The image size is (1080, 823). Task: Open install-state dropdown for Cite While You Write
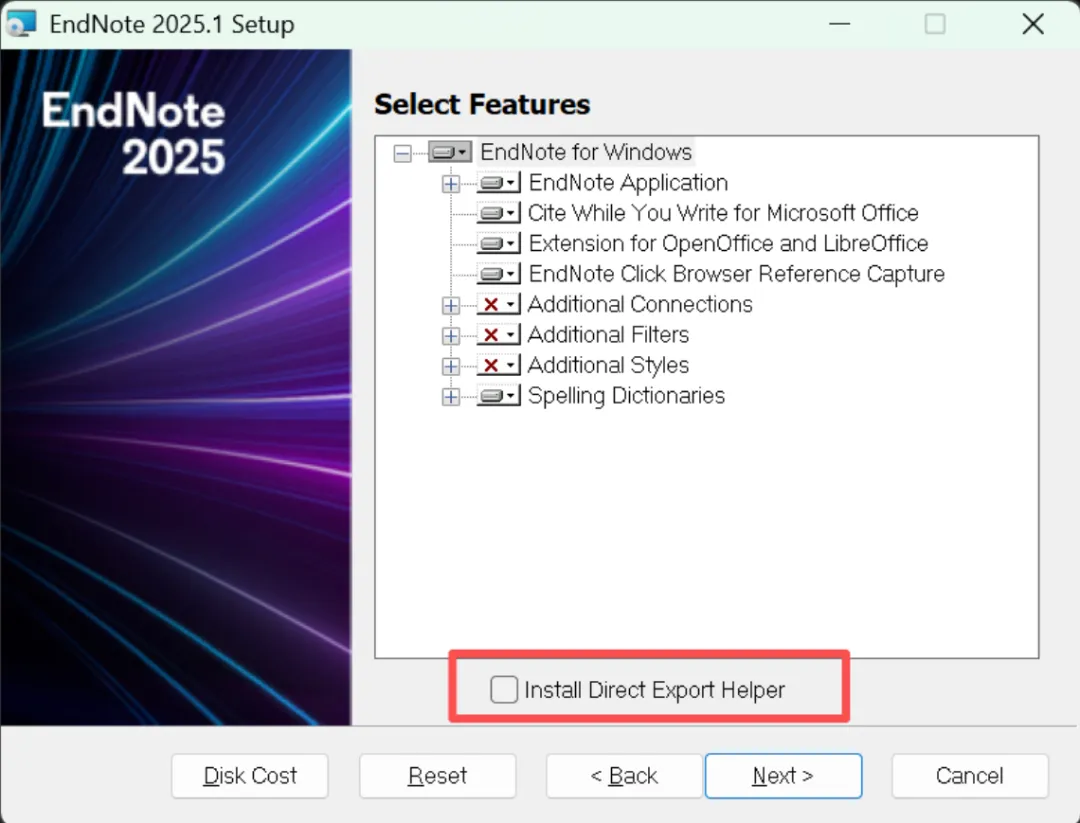[x=499, y=213]
